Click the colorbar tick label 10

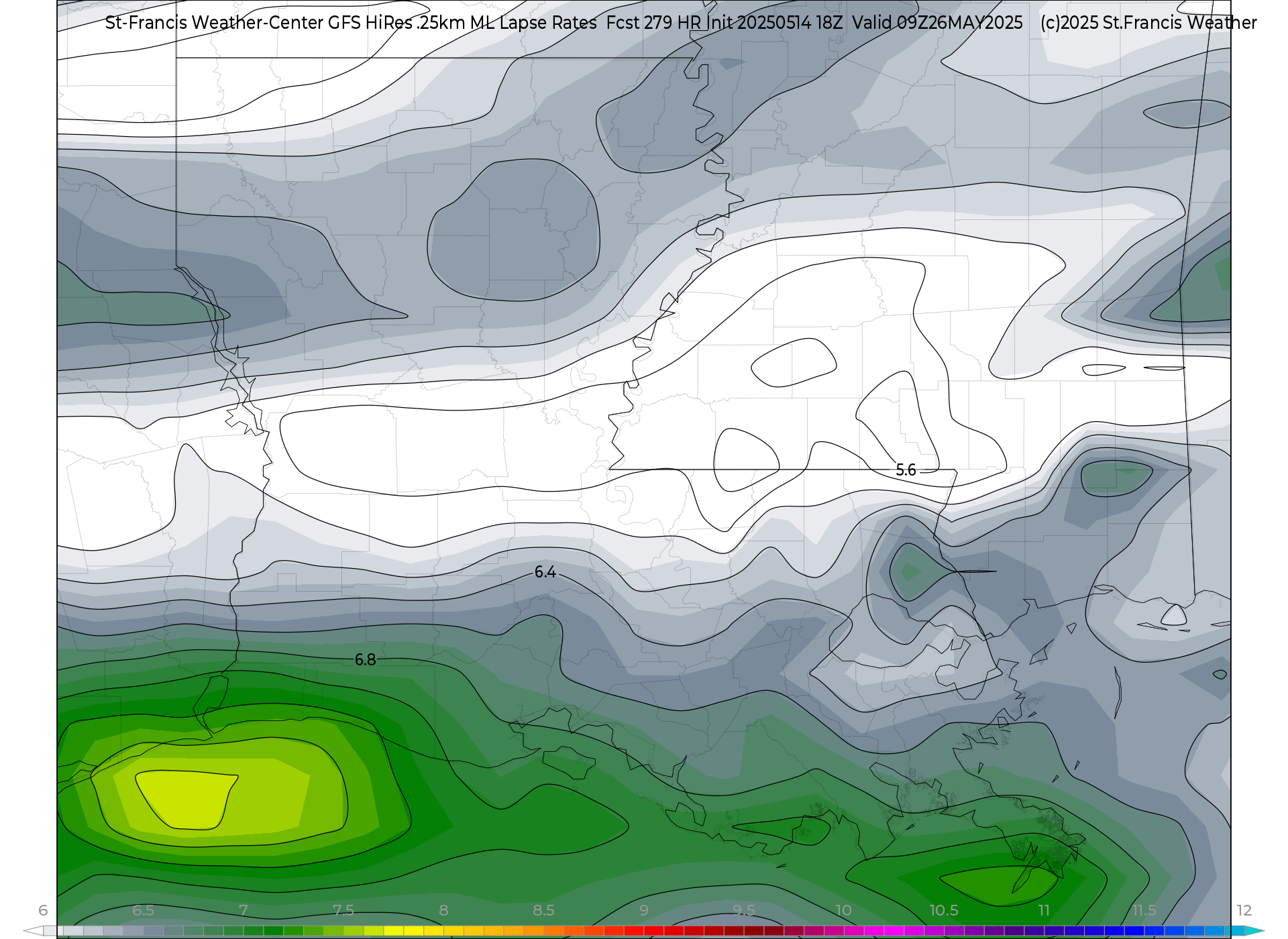[x=843, y=910]
